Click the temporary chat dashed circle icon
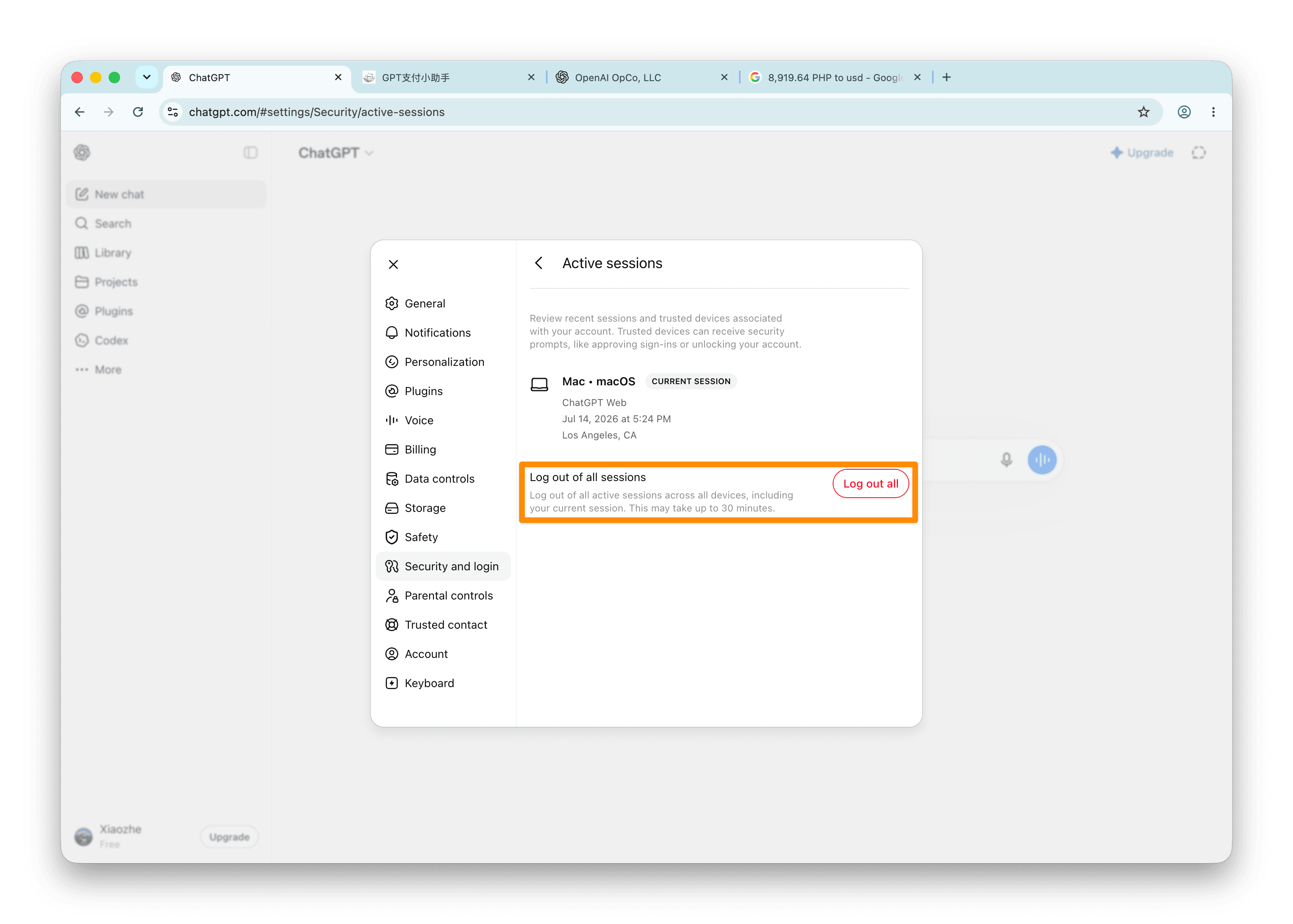This screenshot has width=1293, height=924. (1198, 153)
